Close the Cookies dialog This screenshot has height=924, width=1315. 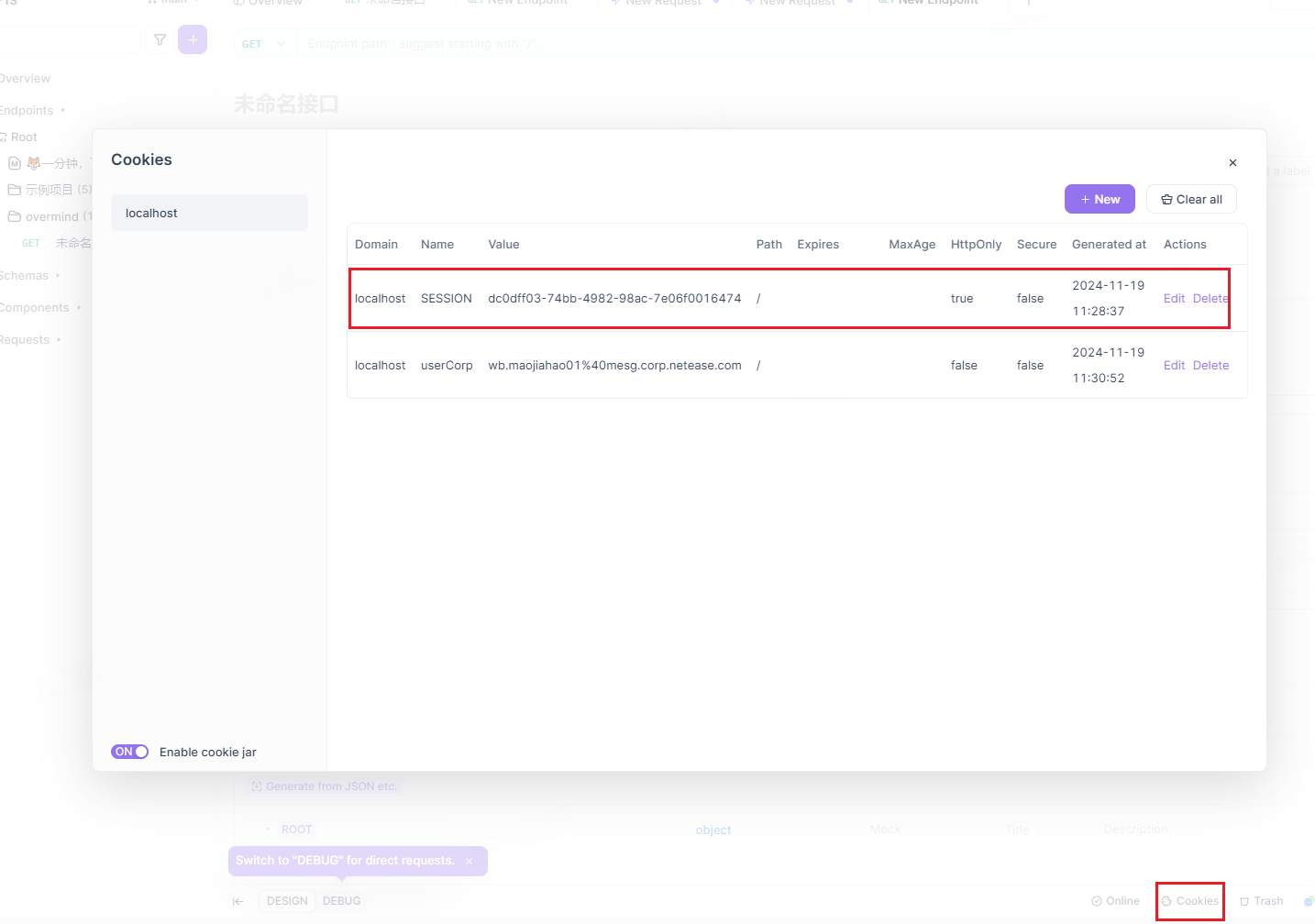point(1232,162)
